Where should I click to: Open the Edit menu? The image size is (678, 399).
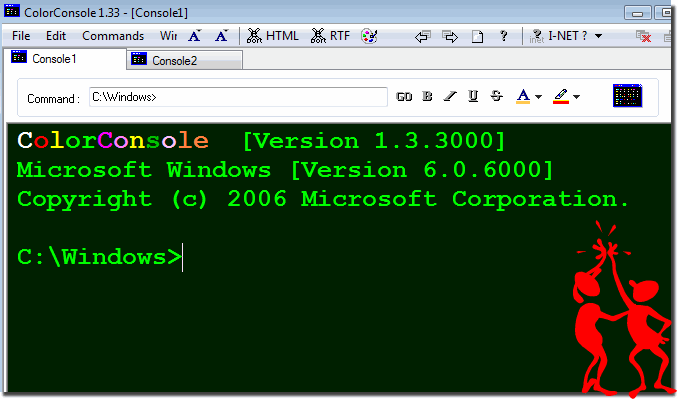[x=56, y=36]
